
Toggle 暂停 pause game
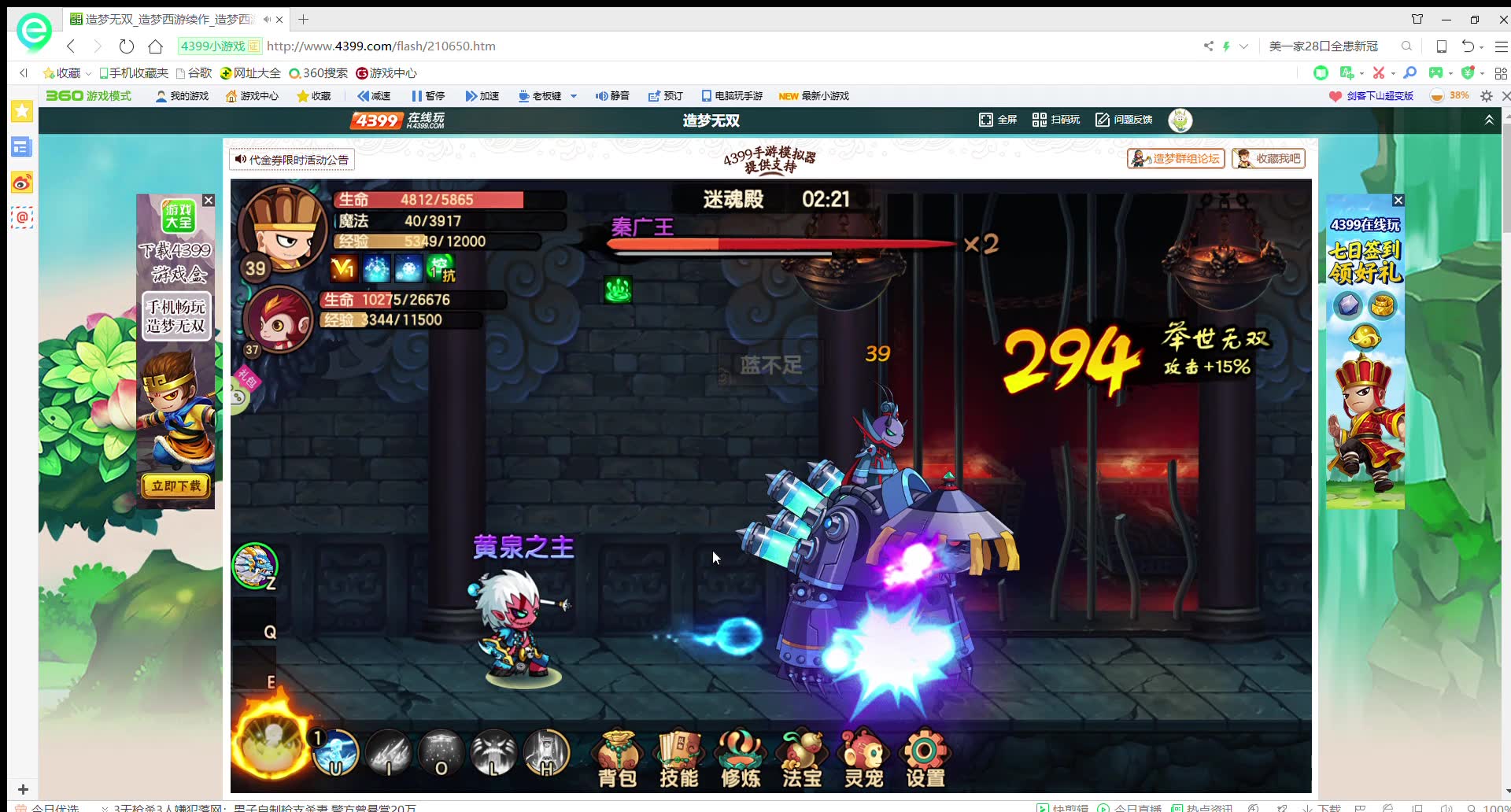428,96
